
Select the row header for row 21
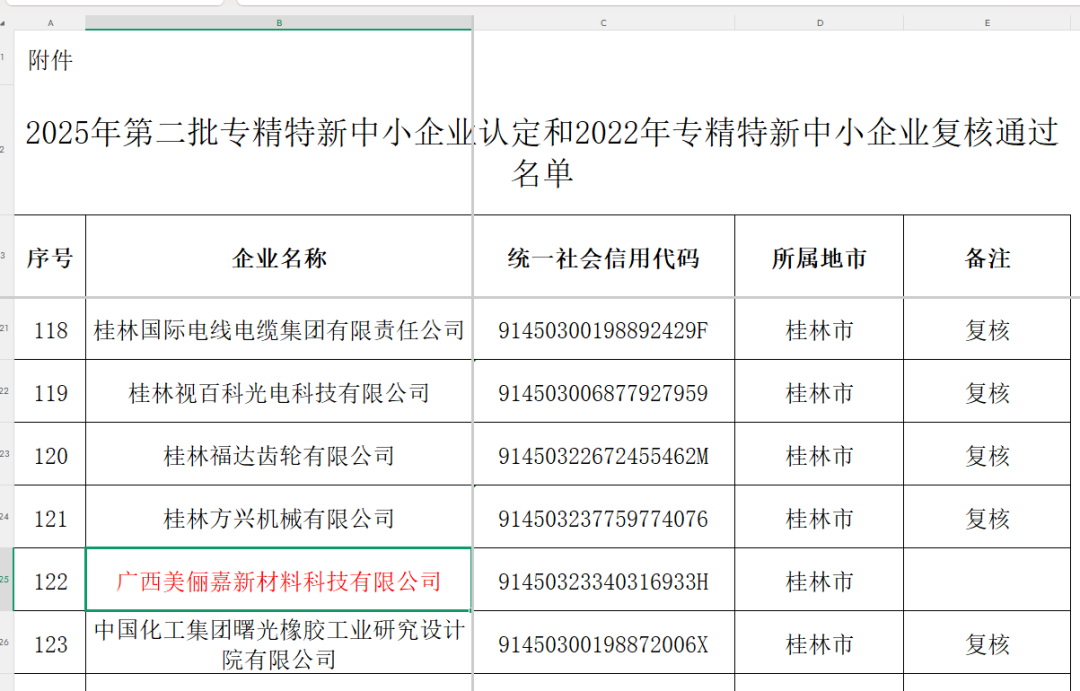pos(8,330)
